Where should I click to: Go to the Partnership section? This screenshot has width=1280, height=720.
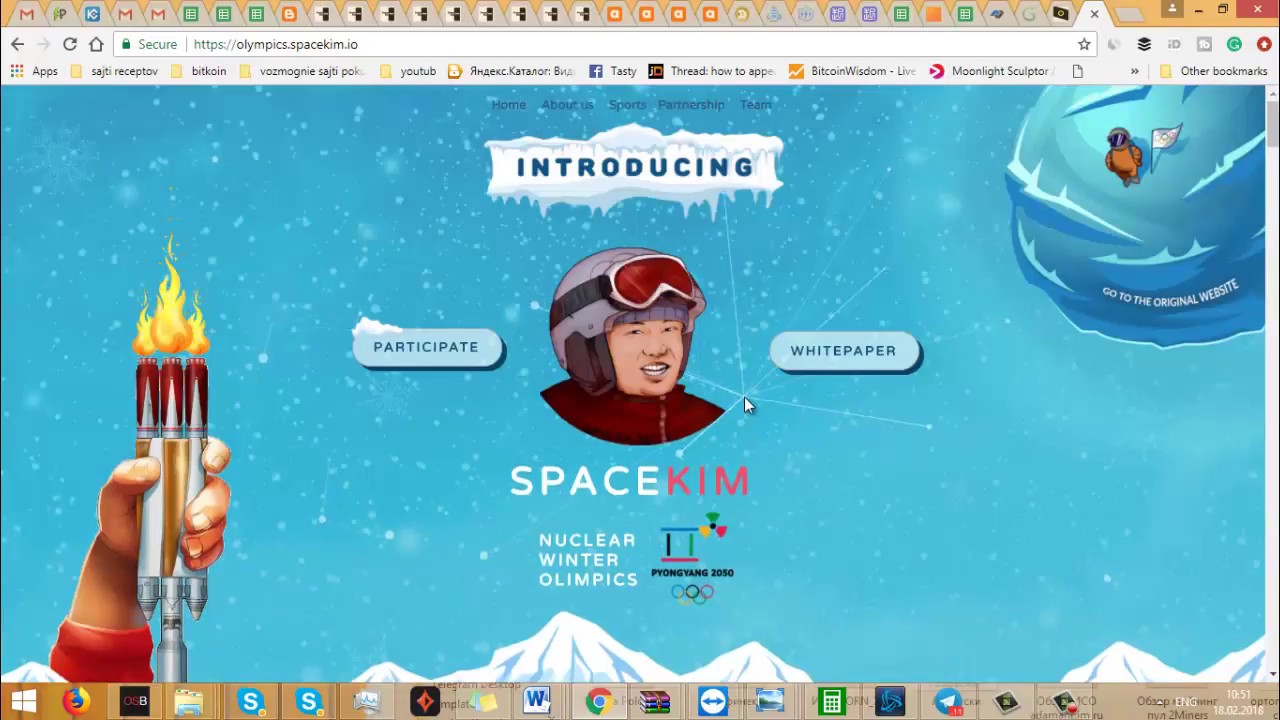pos(691,105)
